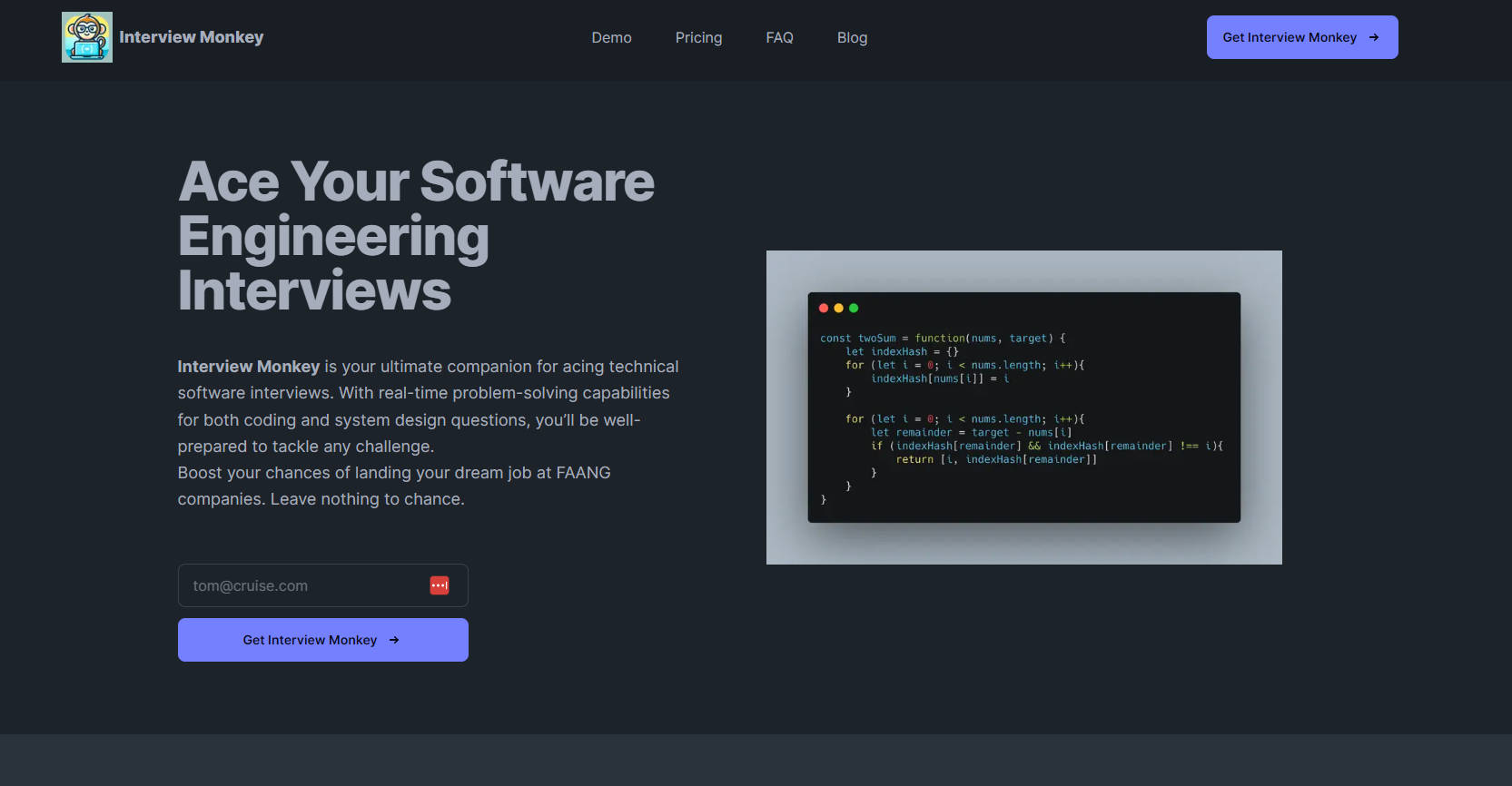This screenshot has width=1512, height=786.
Task: Click bold Interview Monkey text in the description
Action: pos(248,367)
